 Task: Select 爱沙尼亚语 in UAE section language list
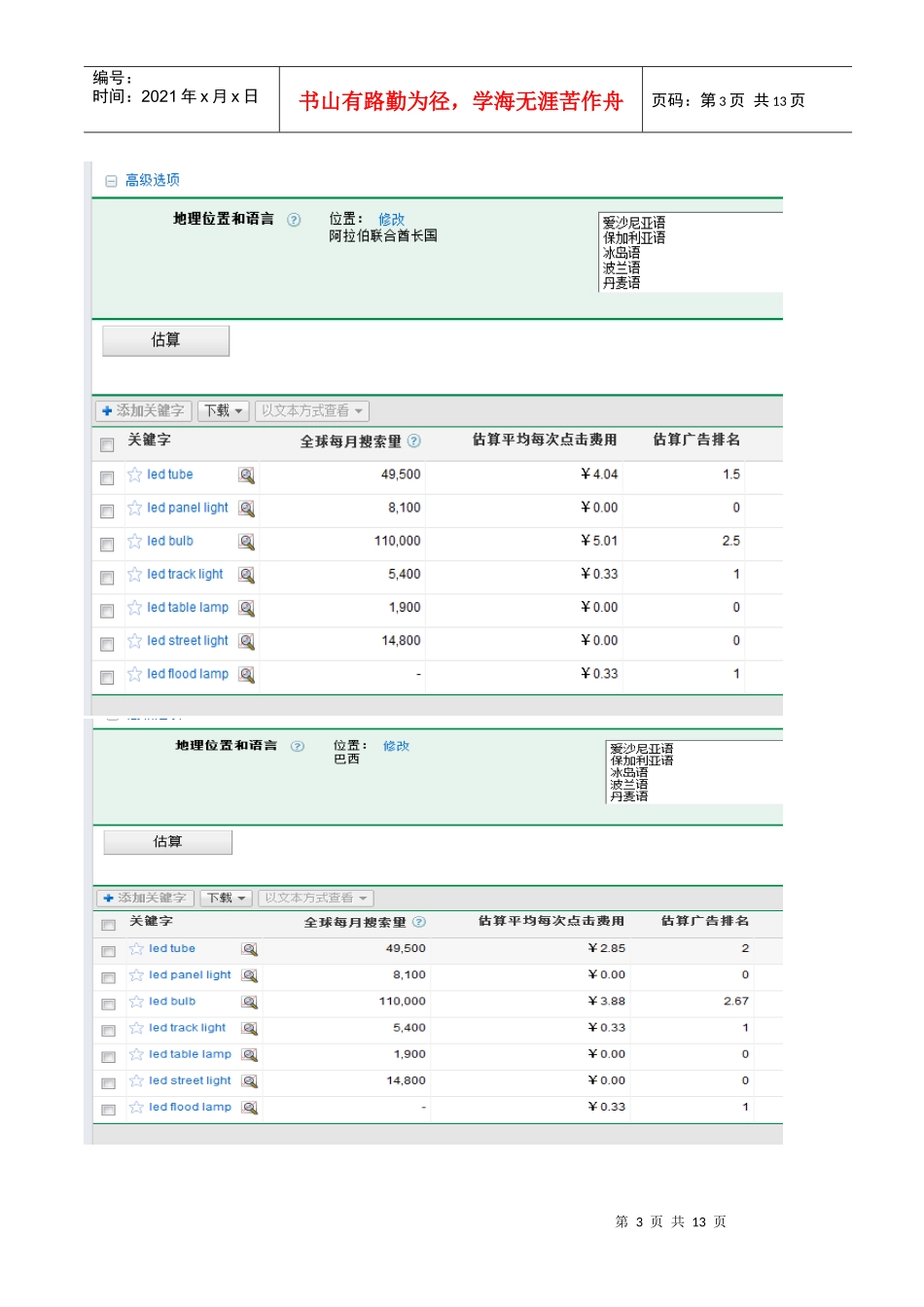tap(634, 223)
